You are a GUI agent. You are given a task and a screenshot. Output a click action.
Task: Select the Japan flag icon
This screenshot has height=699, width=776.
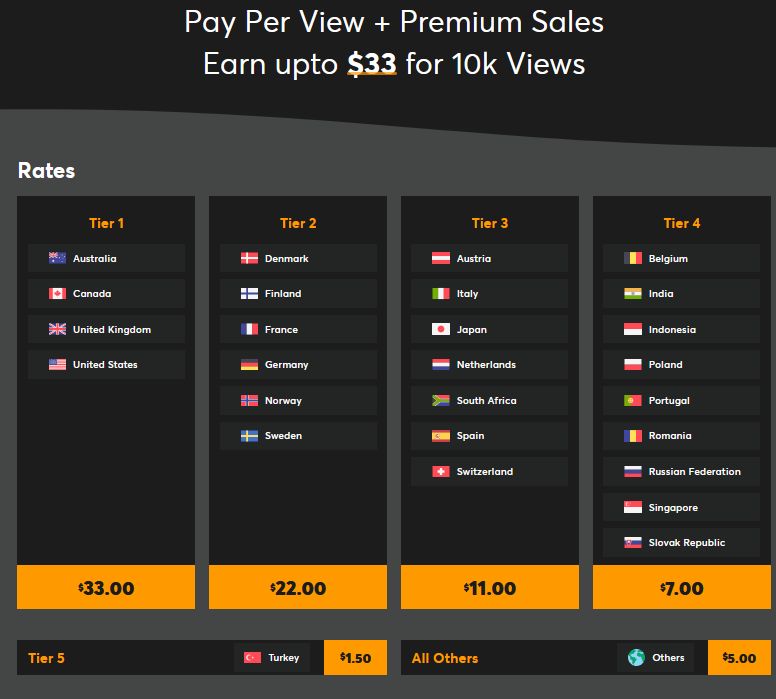441,329
